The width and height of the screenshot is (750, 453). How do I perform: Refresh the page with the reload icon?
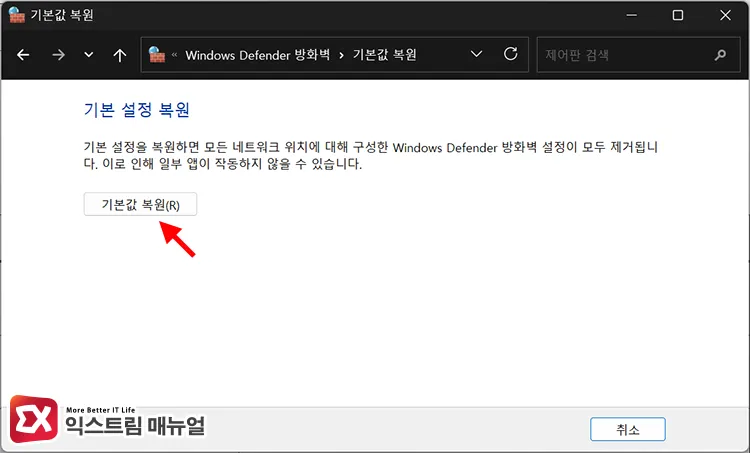(511, 54)
